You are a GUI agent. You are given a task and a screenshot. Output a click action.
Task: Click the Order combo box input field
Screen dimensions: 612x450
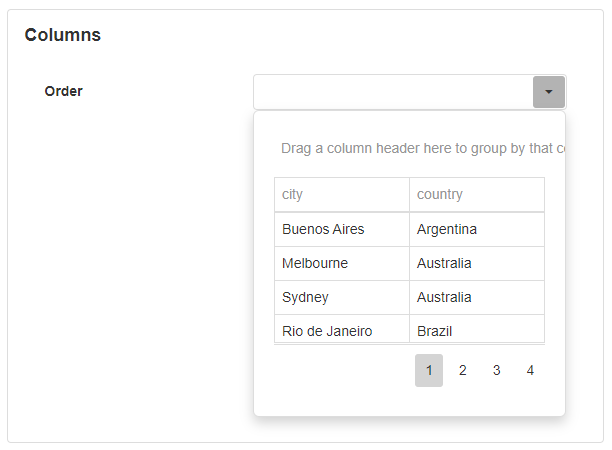coord(393,92)
